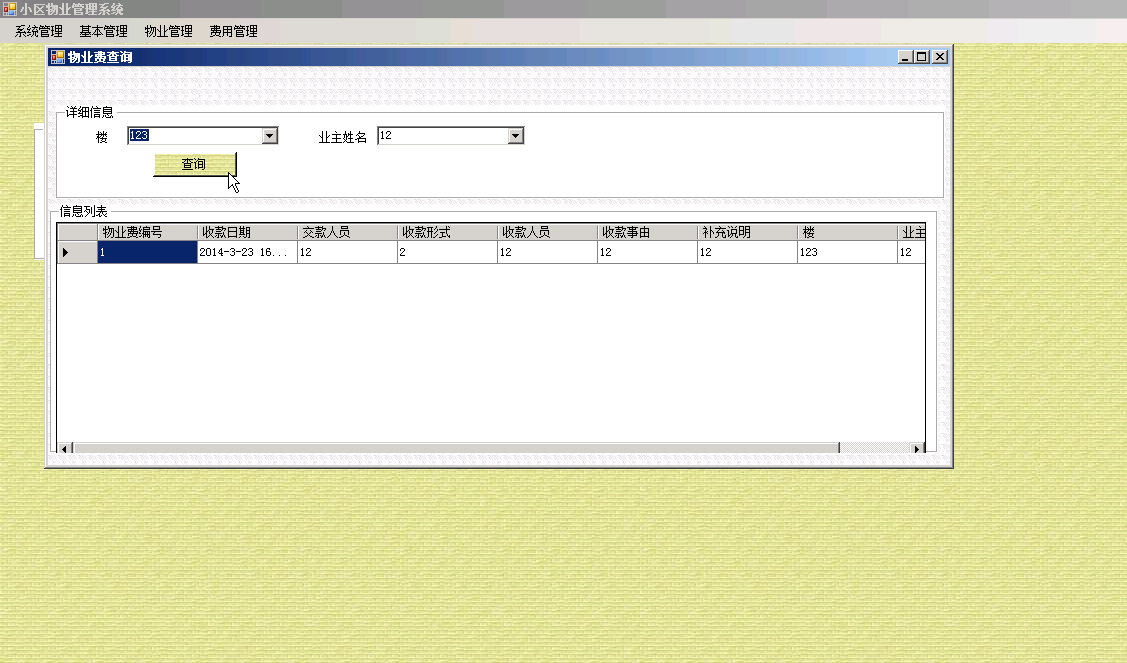Screen dimensions: 1127x663
Task: Open the 楼 combo box dropdown
Action: coord(269,135)
